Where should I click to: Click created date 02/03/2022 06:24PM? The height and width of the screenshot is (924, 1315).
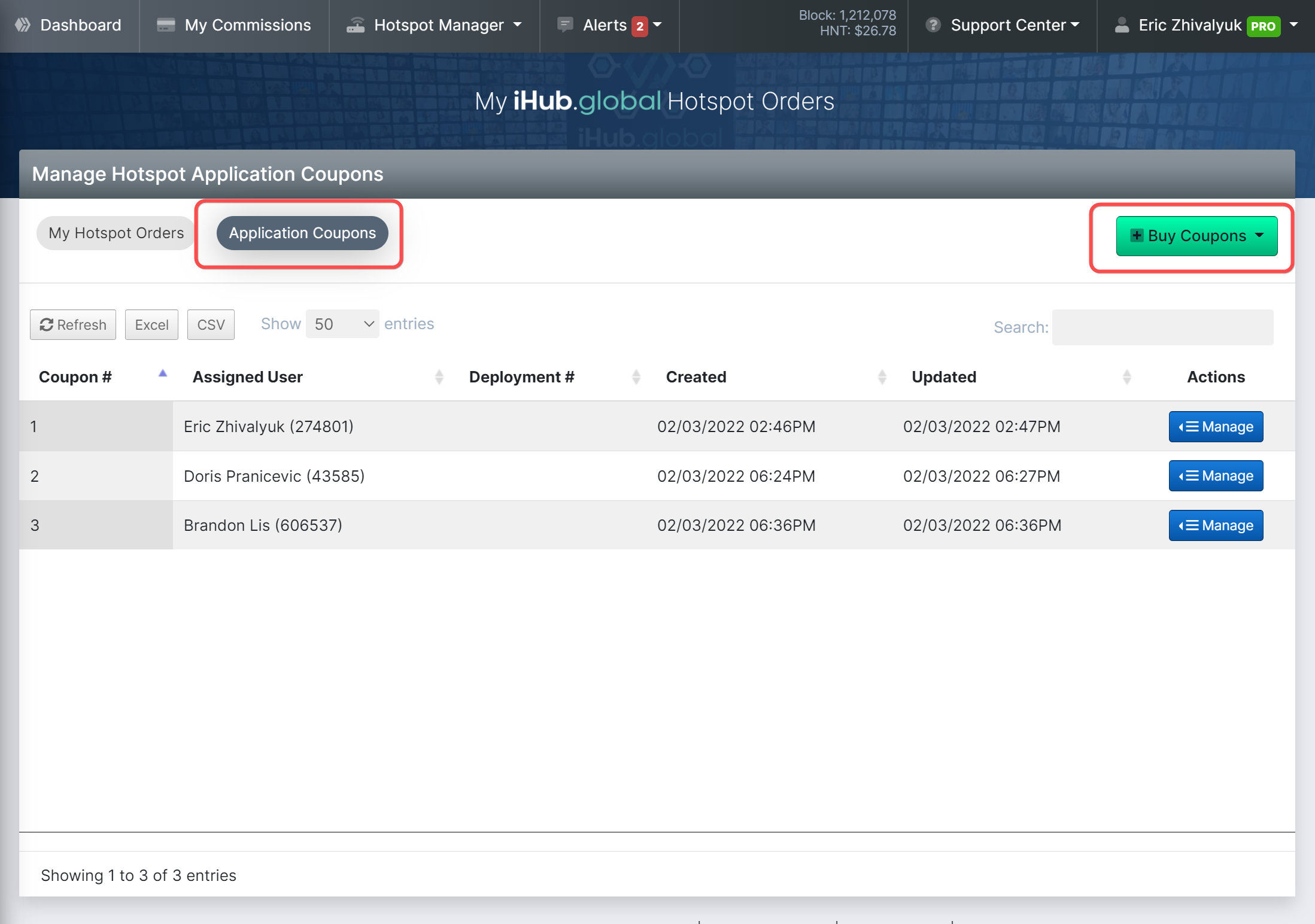pyautogui.click(x=736, y=476)
